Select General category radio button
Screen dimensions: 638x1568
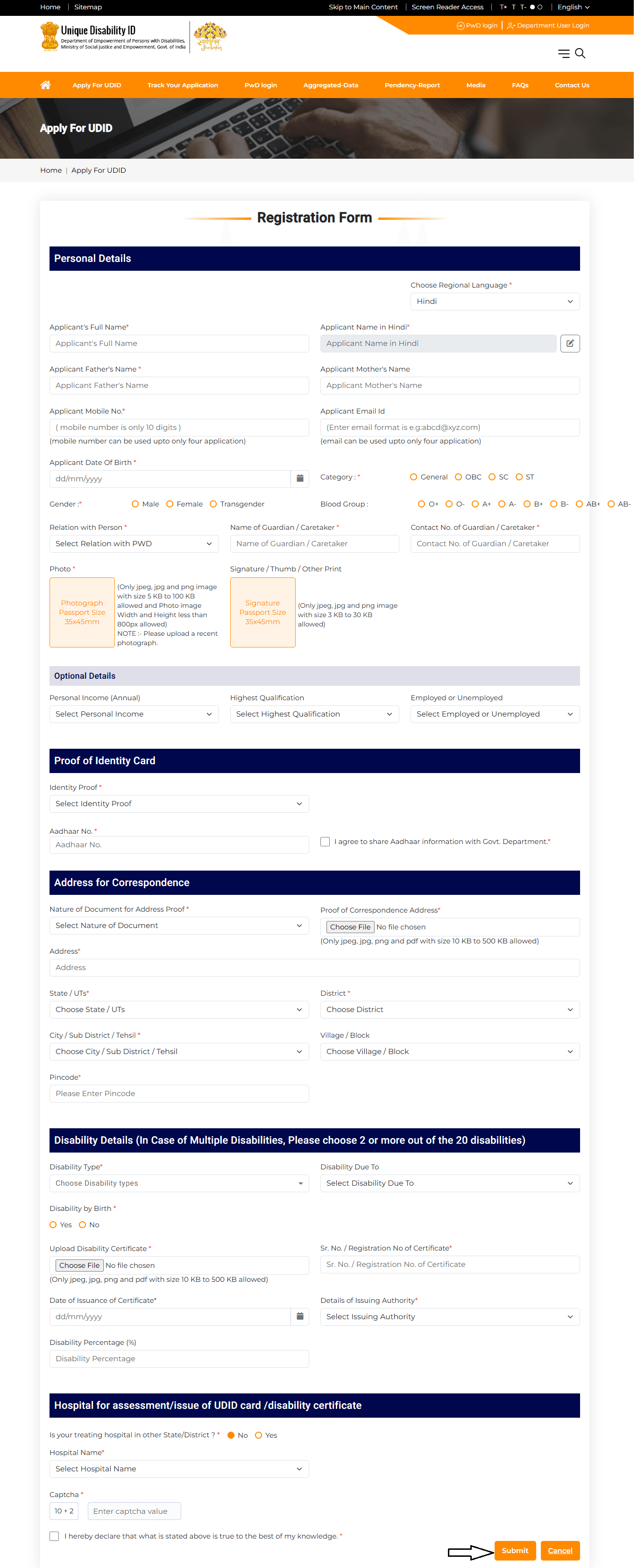click(413, 477)
